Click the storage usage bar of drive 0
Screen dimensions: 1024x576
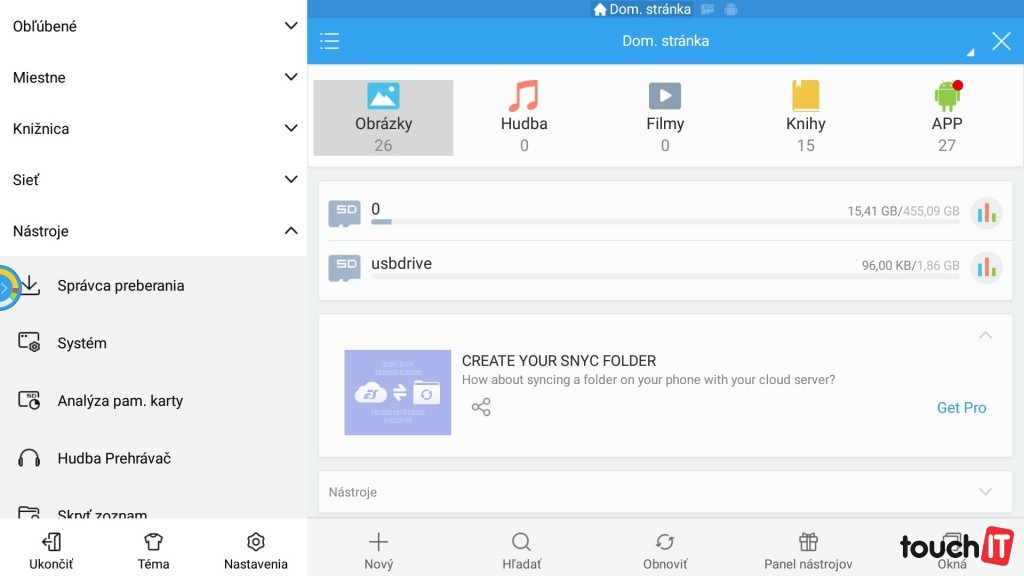(664, 222)
